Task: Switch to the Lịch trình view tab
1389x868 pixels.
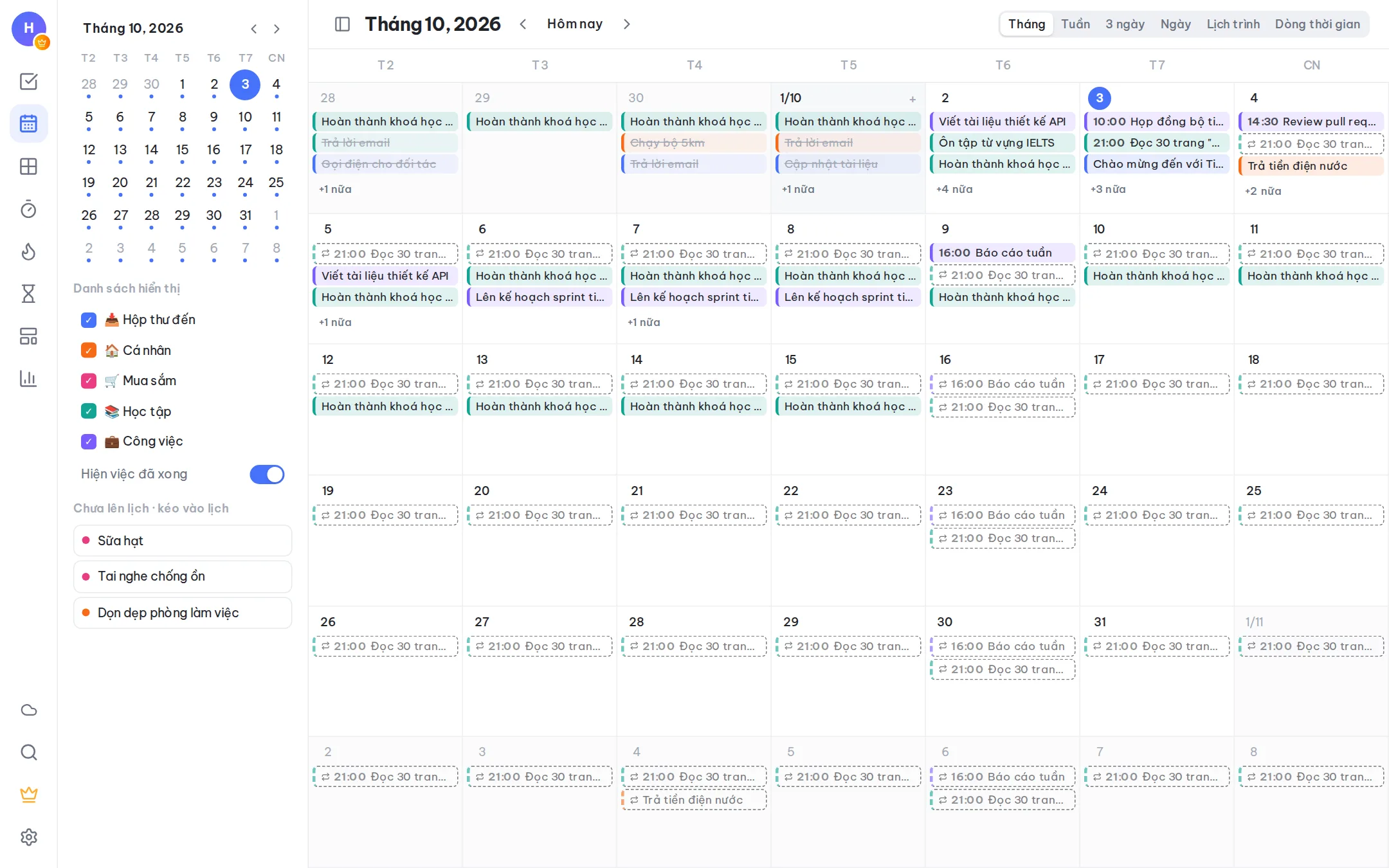Action: [1233, 24]
